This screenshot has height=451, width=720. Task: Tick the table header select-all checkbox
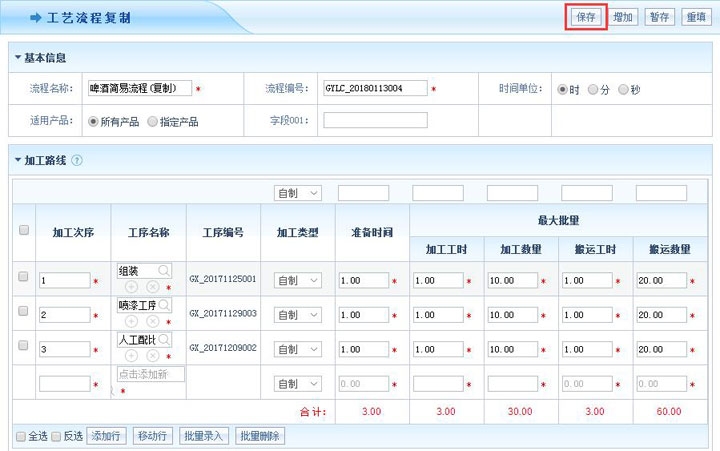pyautogui.click(x=24, y=230)
